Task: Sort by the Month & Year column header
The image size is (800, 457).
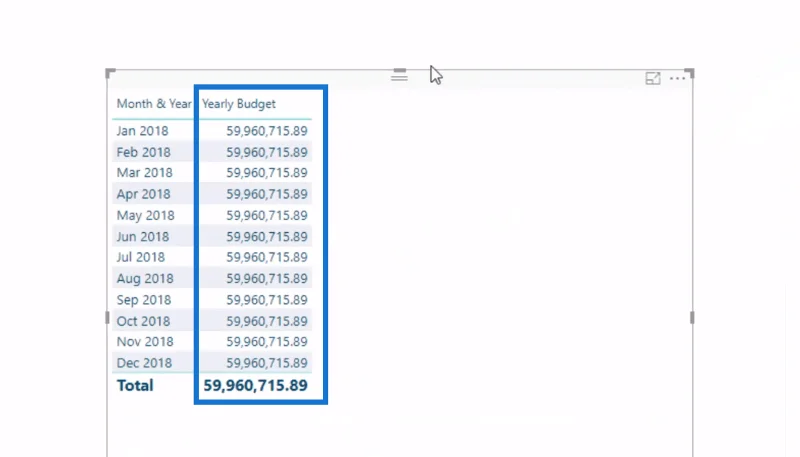Action: [x=154, y=104]
